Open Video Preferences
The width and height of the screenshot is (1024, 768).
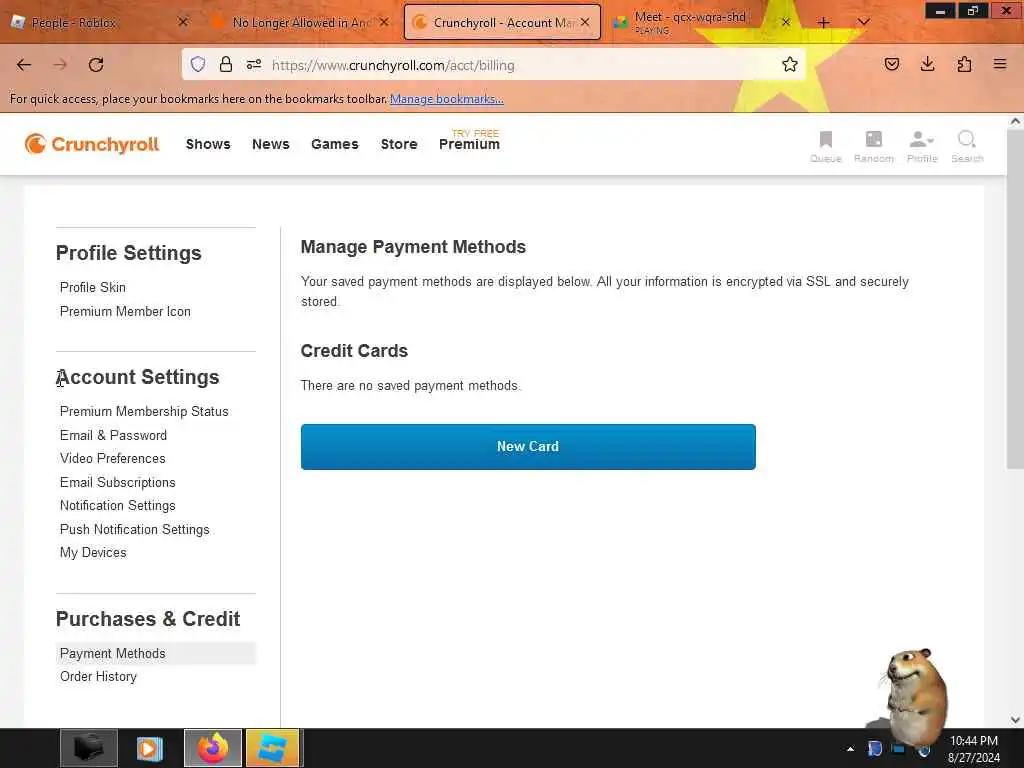113,458
